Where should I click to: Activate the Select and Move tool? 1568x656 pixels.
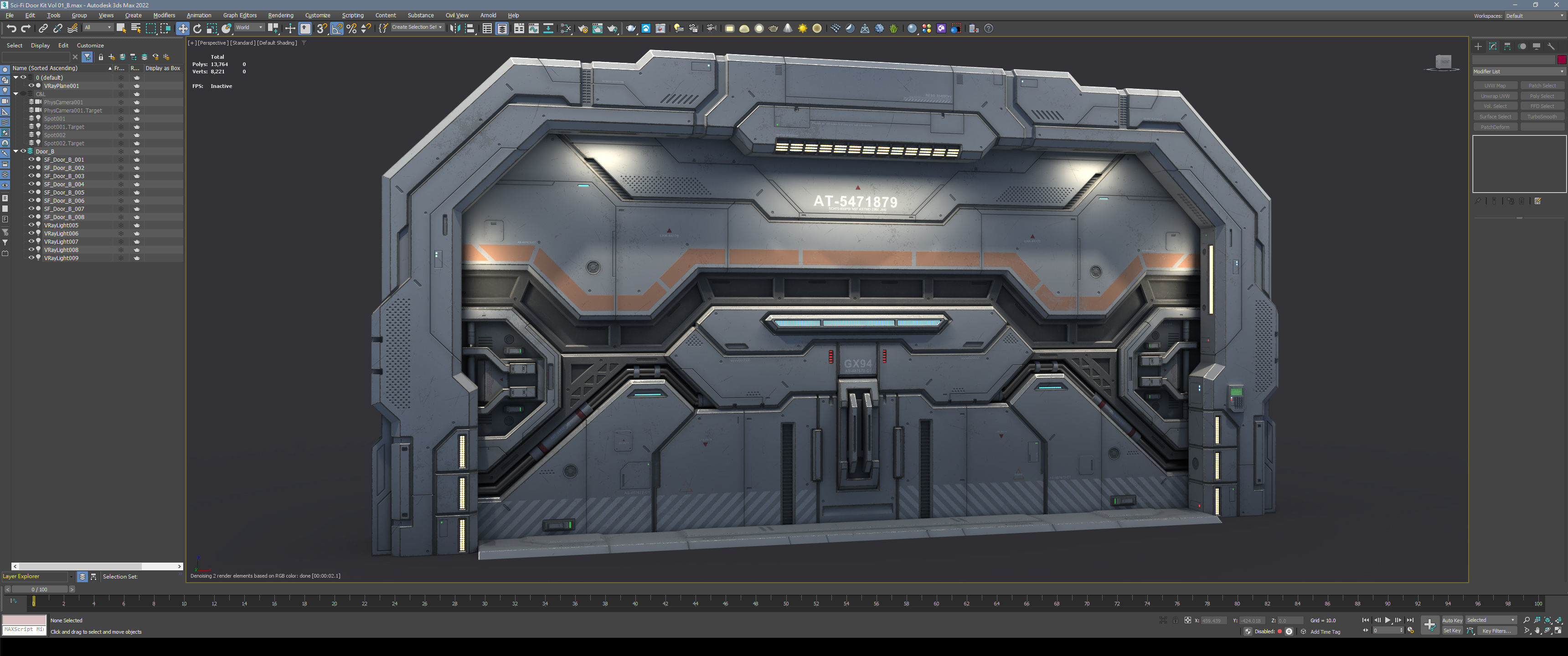tap(183, 28)
